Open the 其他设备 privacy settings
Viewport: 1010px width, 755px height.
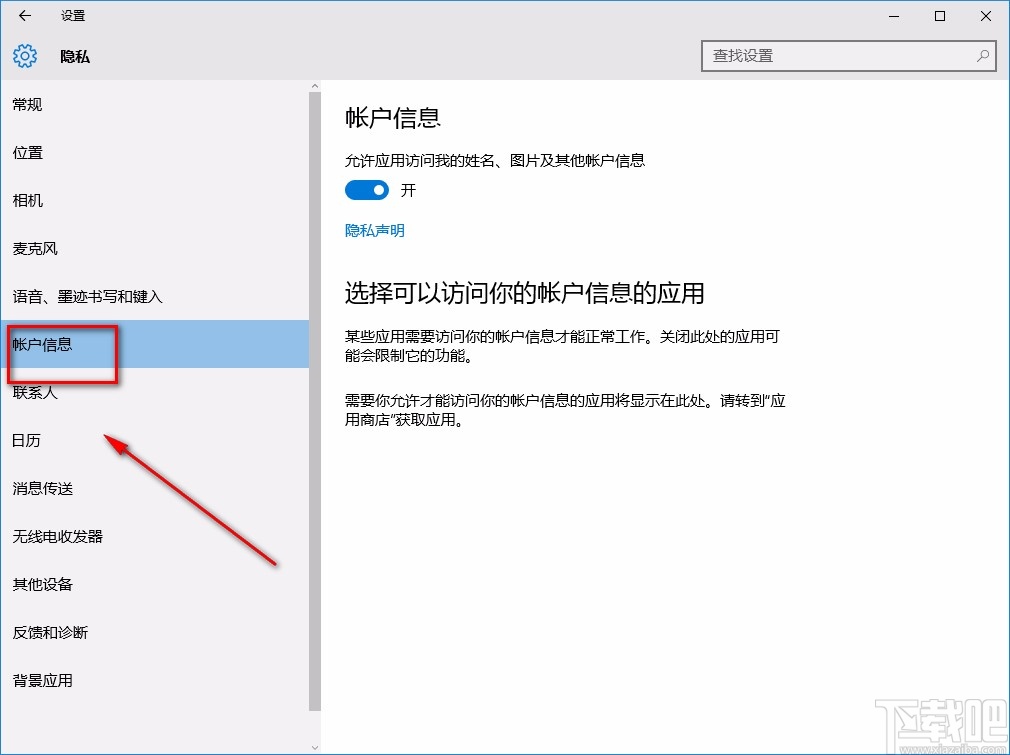pyautogui.click(x=42, y=584)
